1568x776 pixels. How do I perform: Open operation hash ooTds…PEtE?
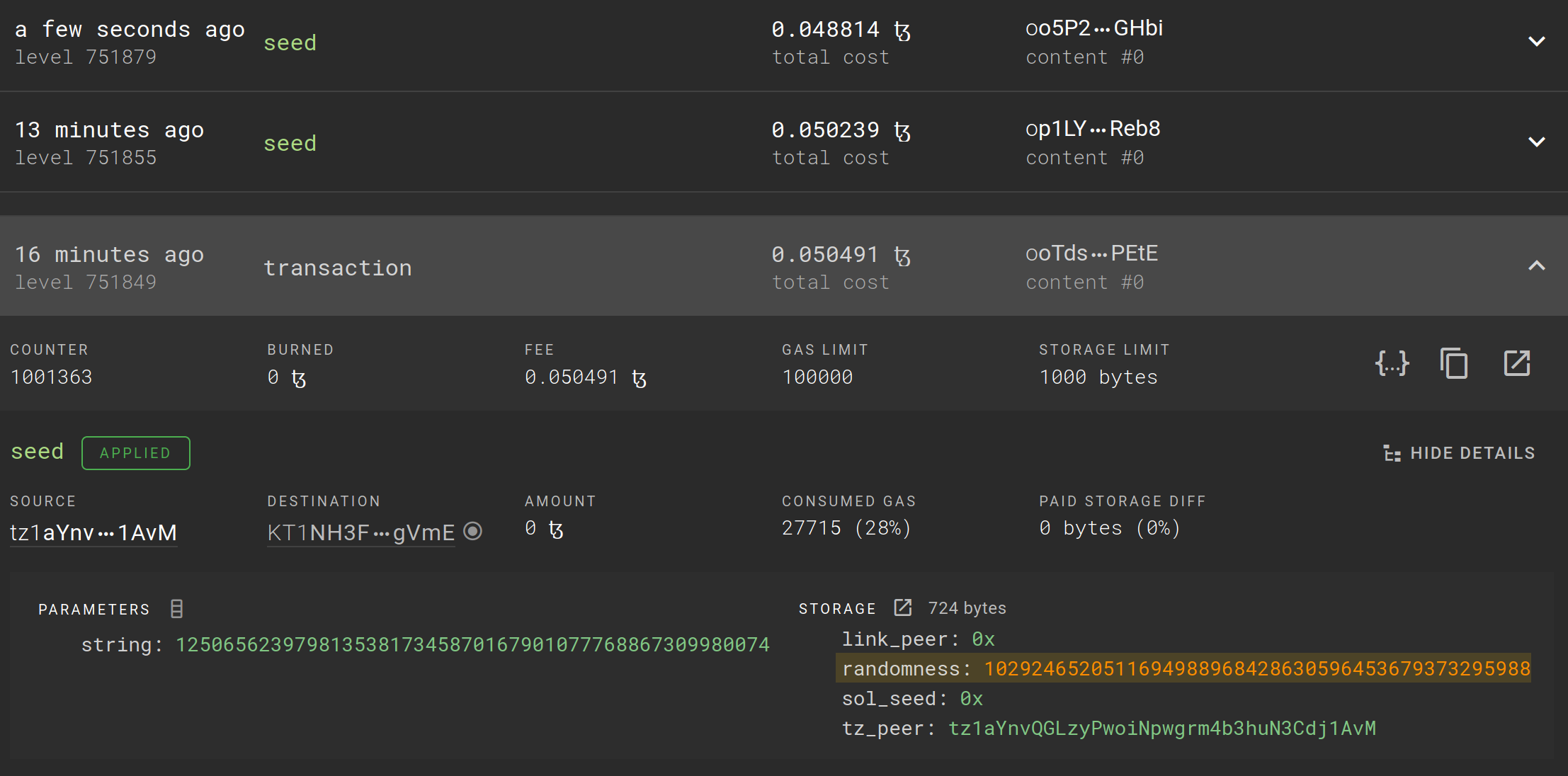[1091, 253]
